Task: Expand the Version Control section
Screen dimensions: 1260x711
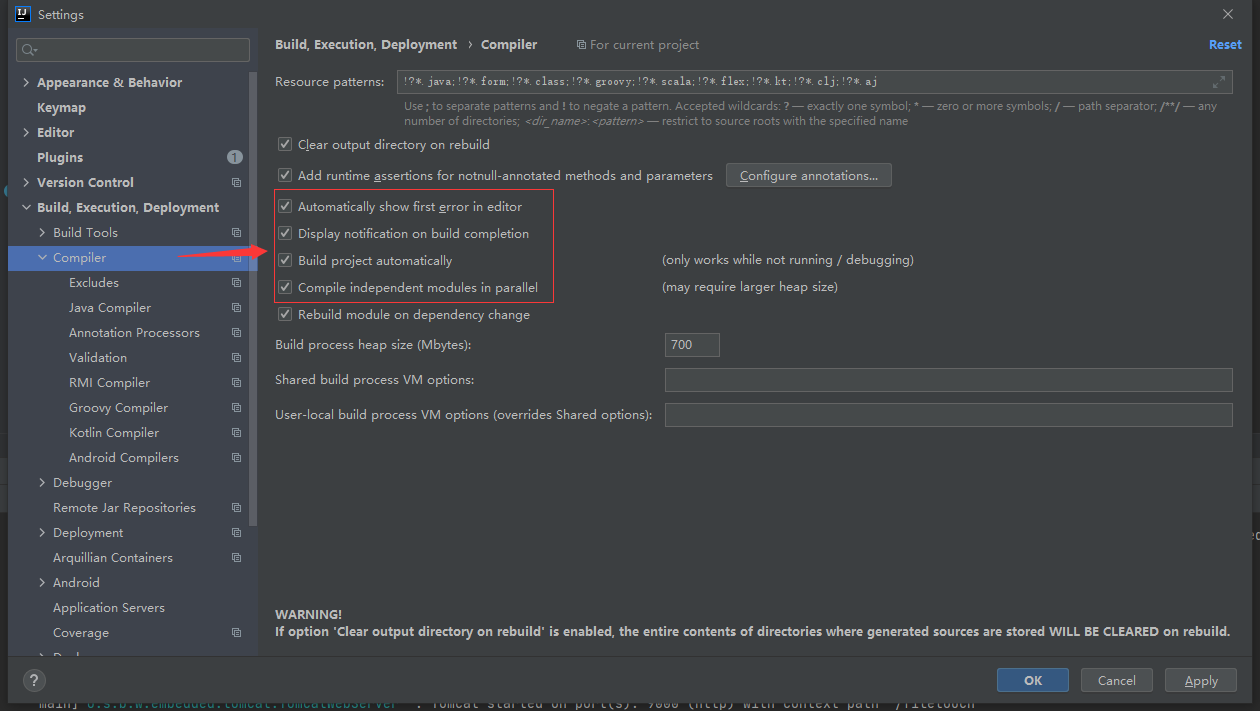Action: pos(26,183)
